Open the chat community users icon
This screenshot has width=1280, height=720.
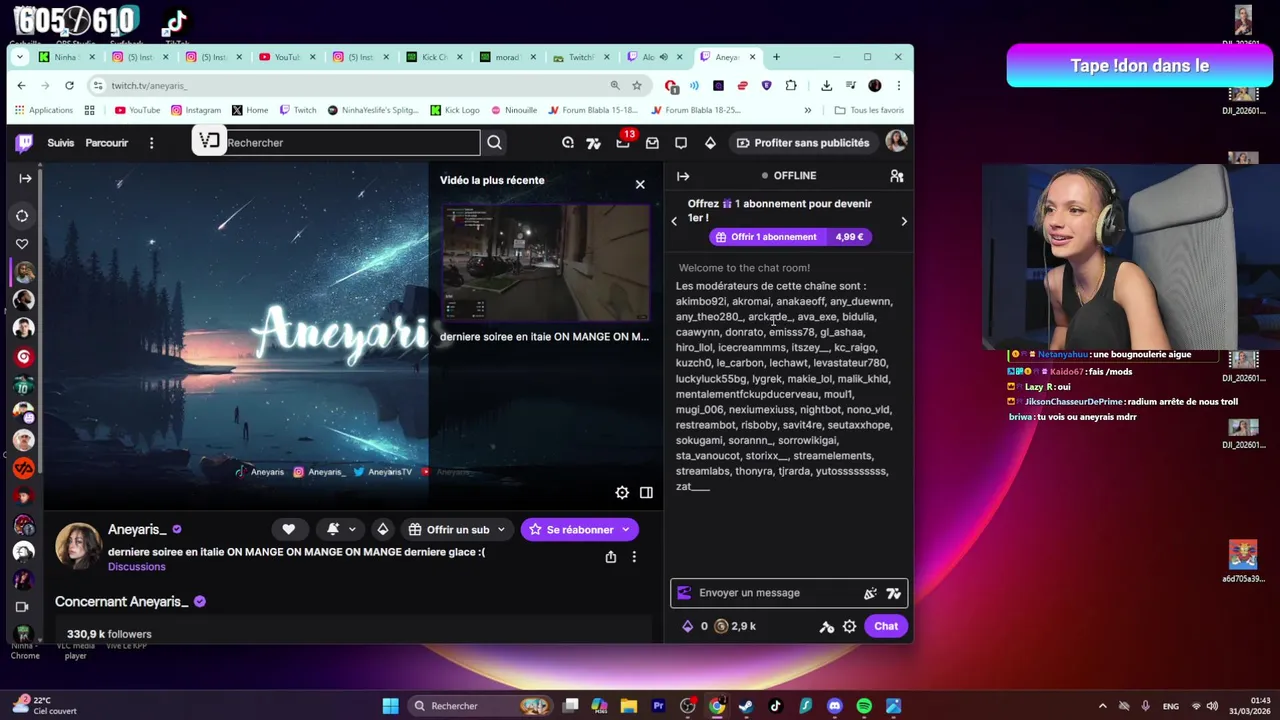(897, 176)
